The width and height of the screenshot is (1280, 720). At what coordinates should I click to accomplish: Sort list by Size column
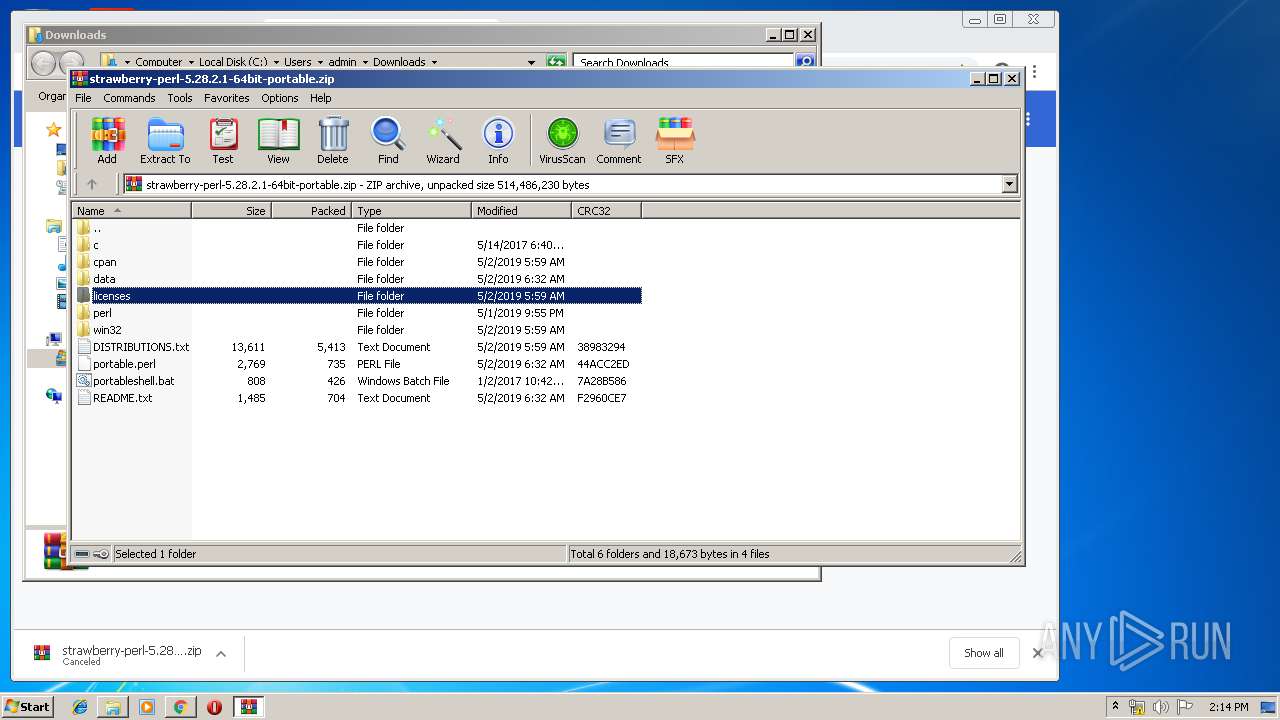click(x=231, y=210)
